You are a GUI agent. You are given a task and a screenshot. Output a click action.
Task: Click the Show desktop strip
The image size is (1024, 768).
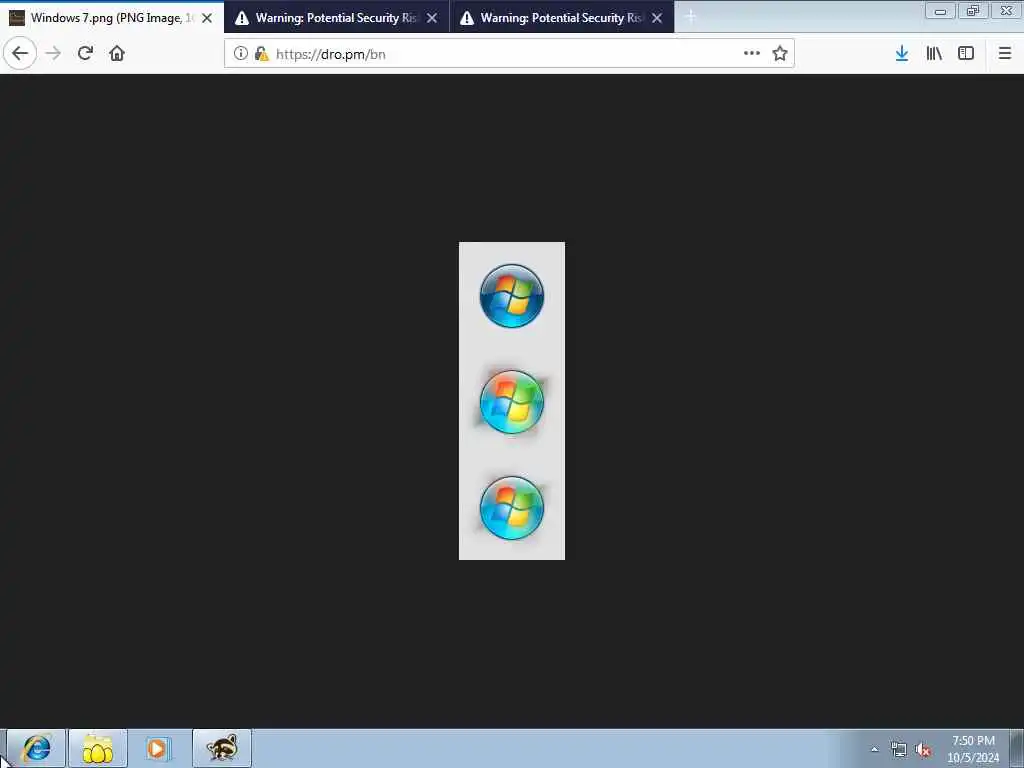(1016, 748)
